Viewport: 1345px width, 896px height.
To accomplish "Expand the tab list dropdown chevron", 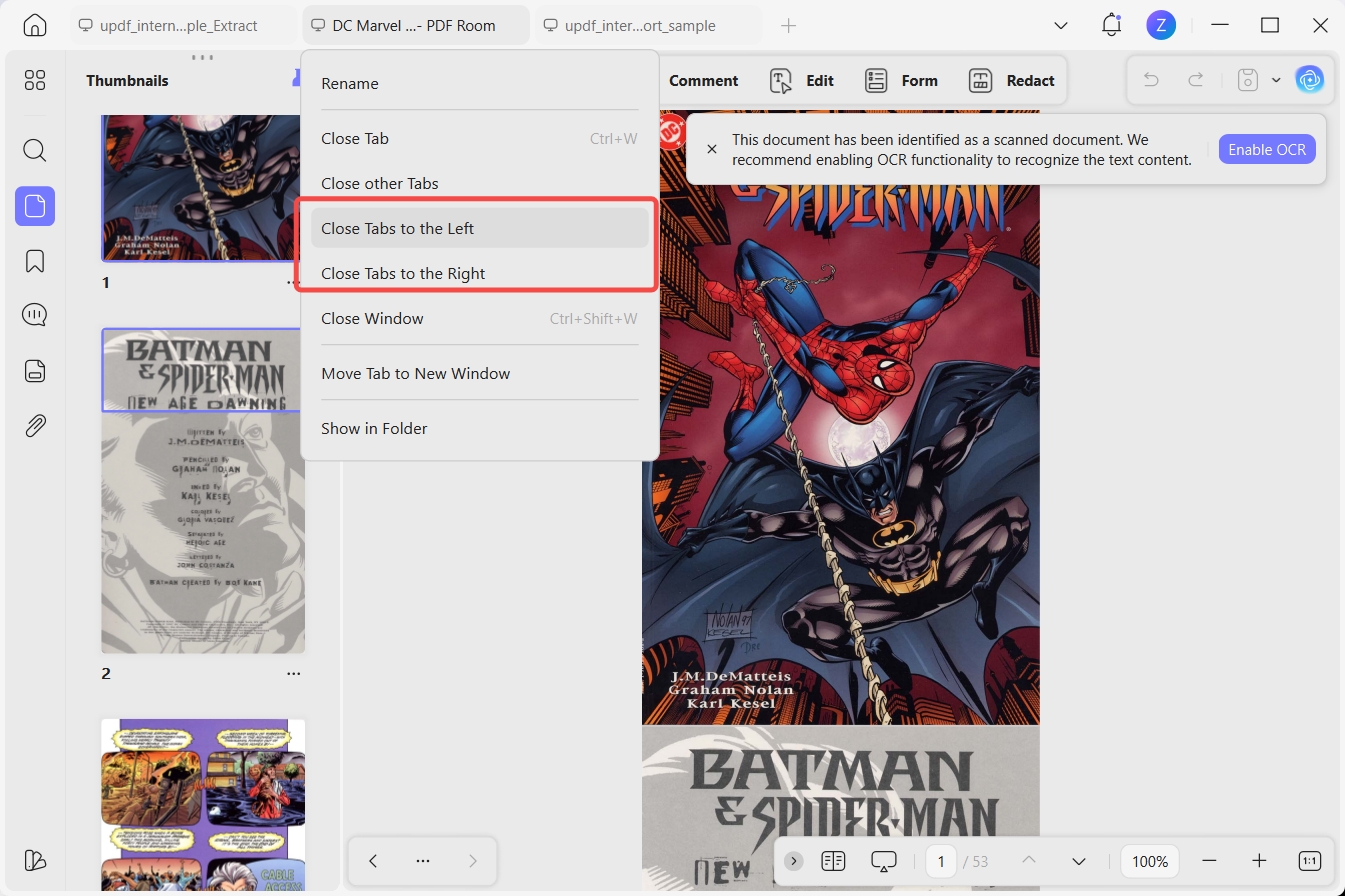I will tap(1061, 25).
